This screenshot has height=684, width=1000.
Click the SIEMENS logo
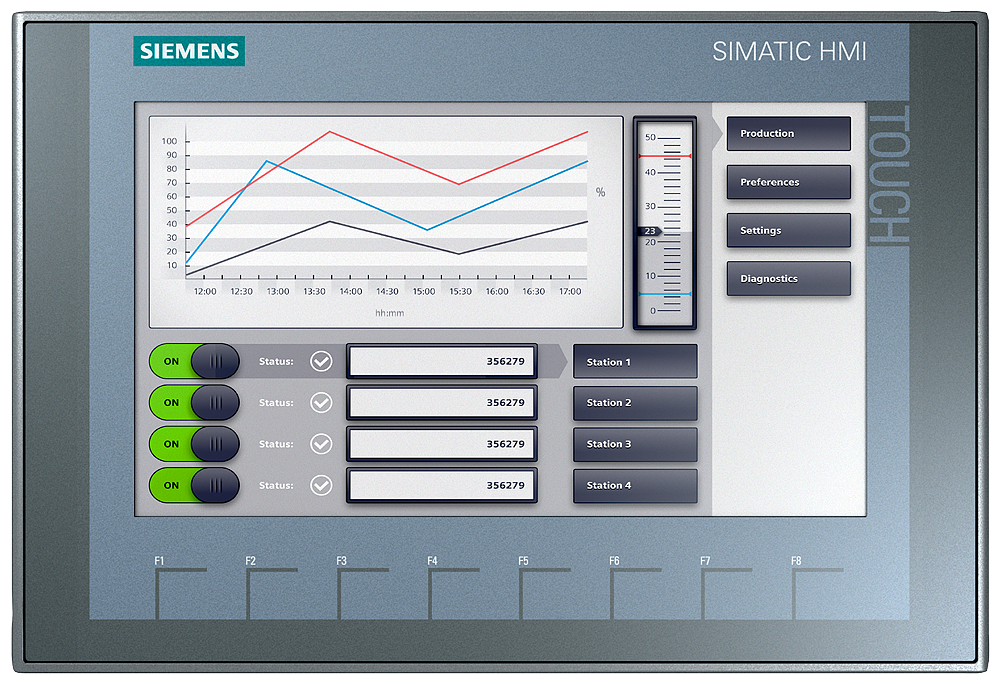189,51
